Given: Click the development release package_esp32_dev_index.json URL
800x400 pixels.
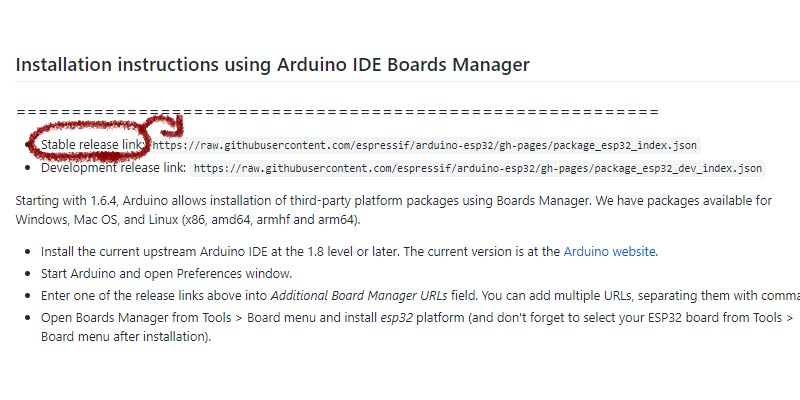Looking at the screenshot, I should pos(478,168).
